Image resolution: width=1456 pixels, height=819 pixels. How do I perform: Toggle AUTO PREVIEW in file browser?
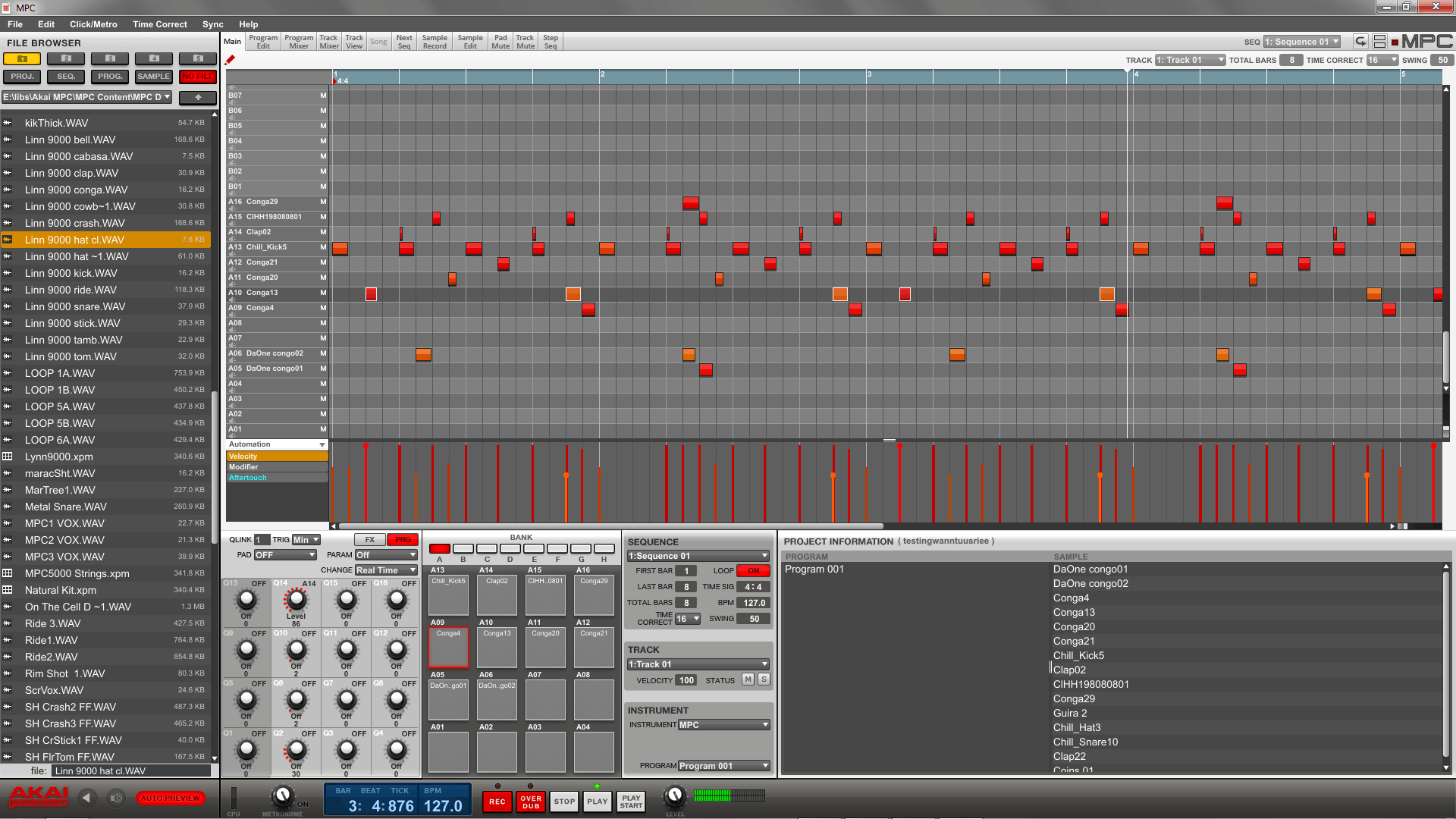click(x=171, y=798)
